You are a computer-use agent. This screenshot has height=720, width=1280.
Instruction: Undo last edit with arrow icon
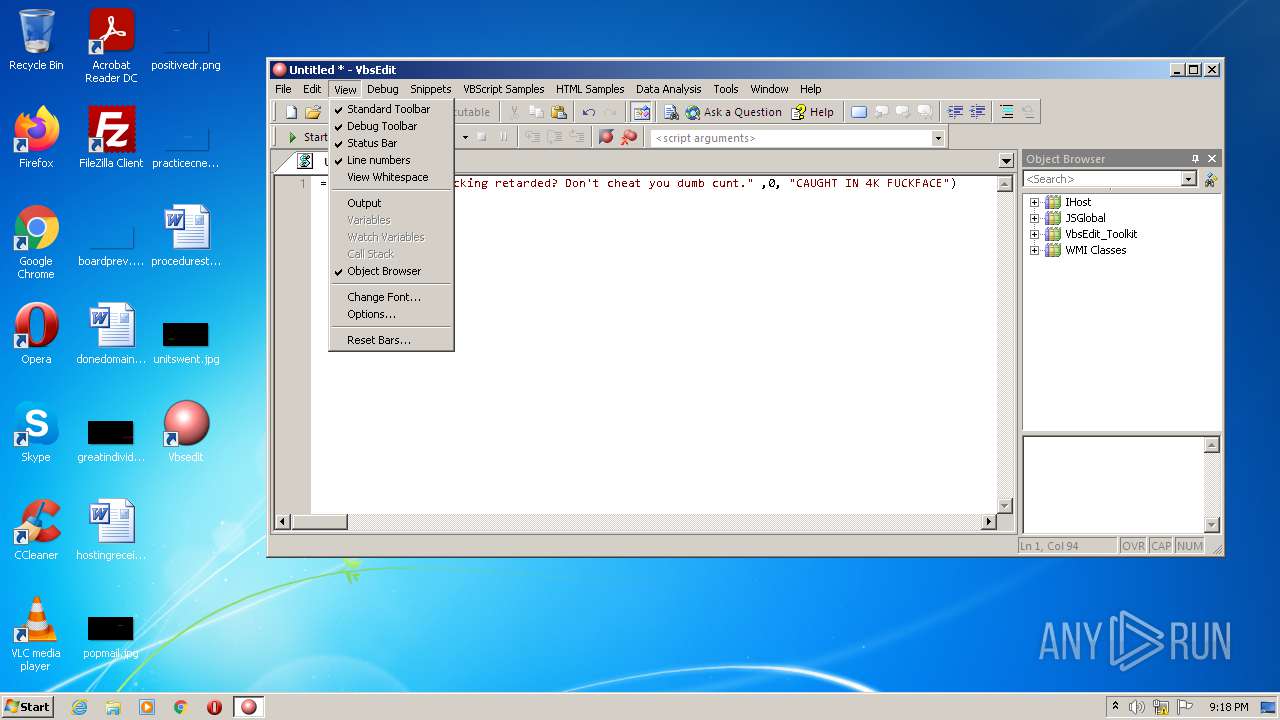pyautogui.click(x=589, y=112)
